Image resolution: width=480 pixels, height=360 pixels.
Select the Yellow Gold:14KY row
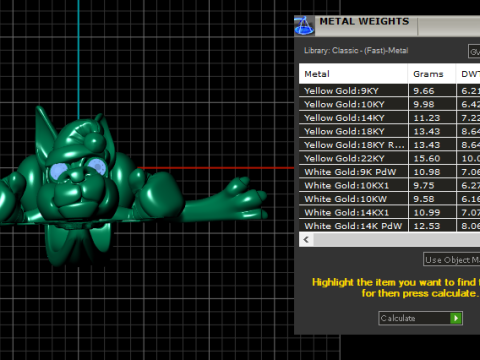point(389,118)
